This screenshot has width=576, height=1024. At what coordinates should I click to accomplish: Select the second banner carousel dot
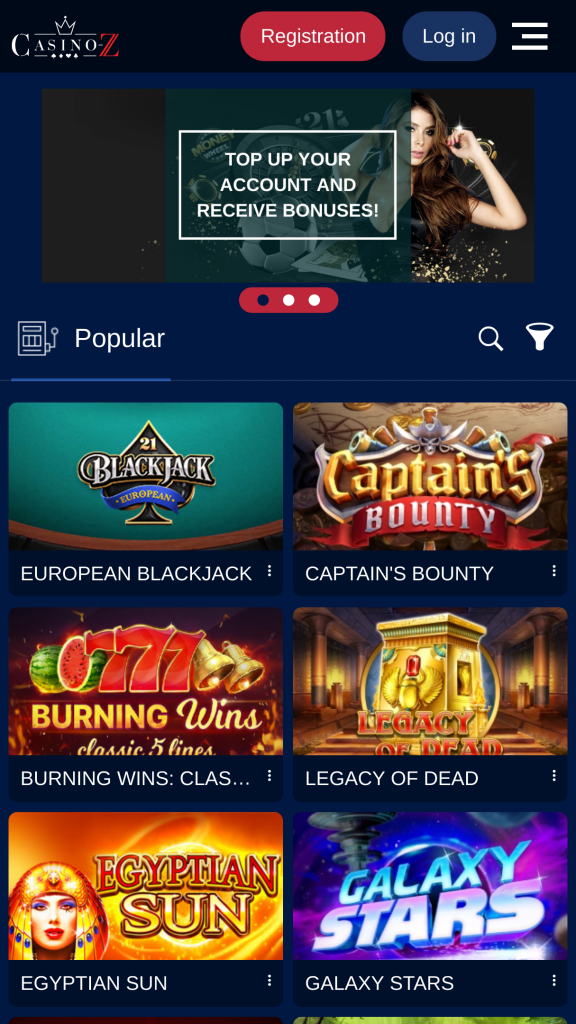click(289, 300)
